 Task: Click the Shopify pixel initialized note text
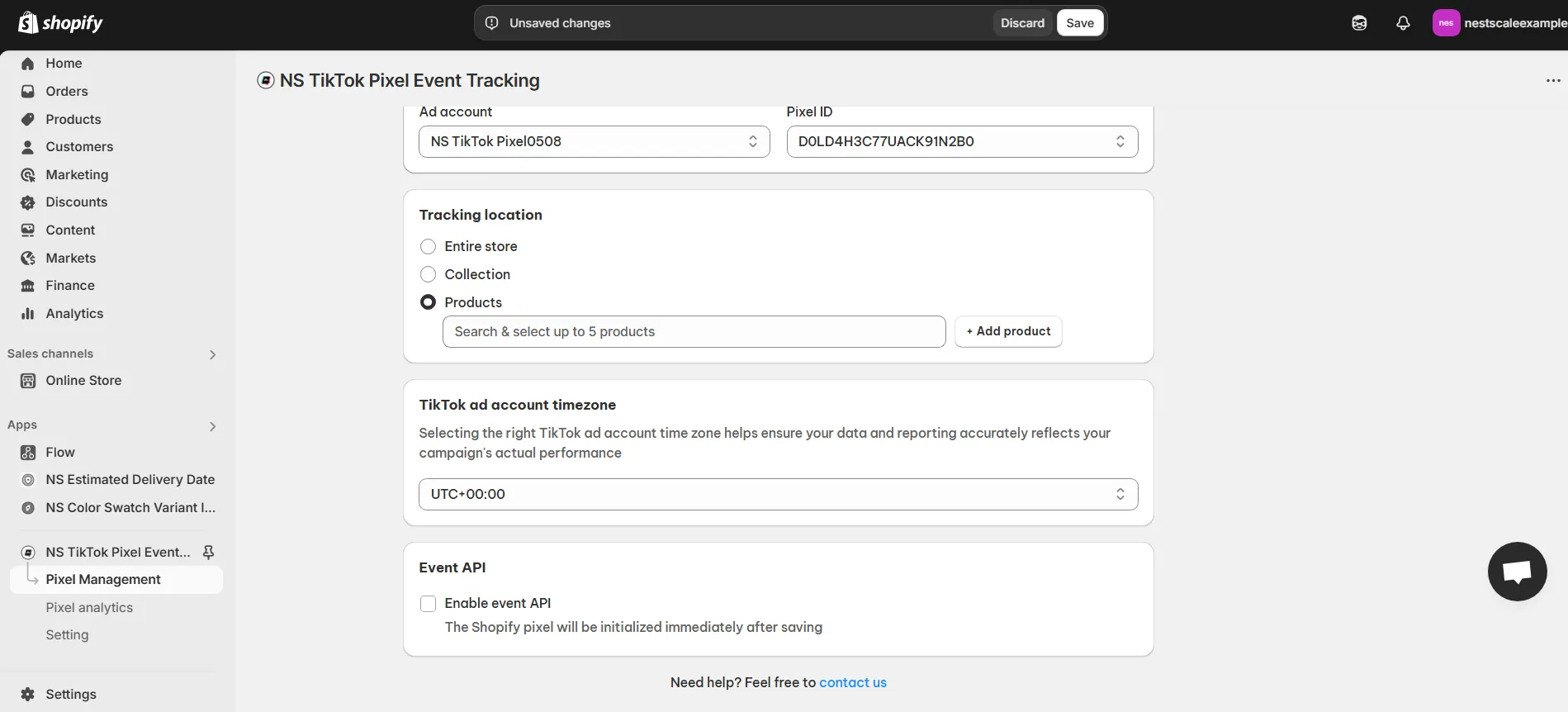(x=633, y=627)
